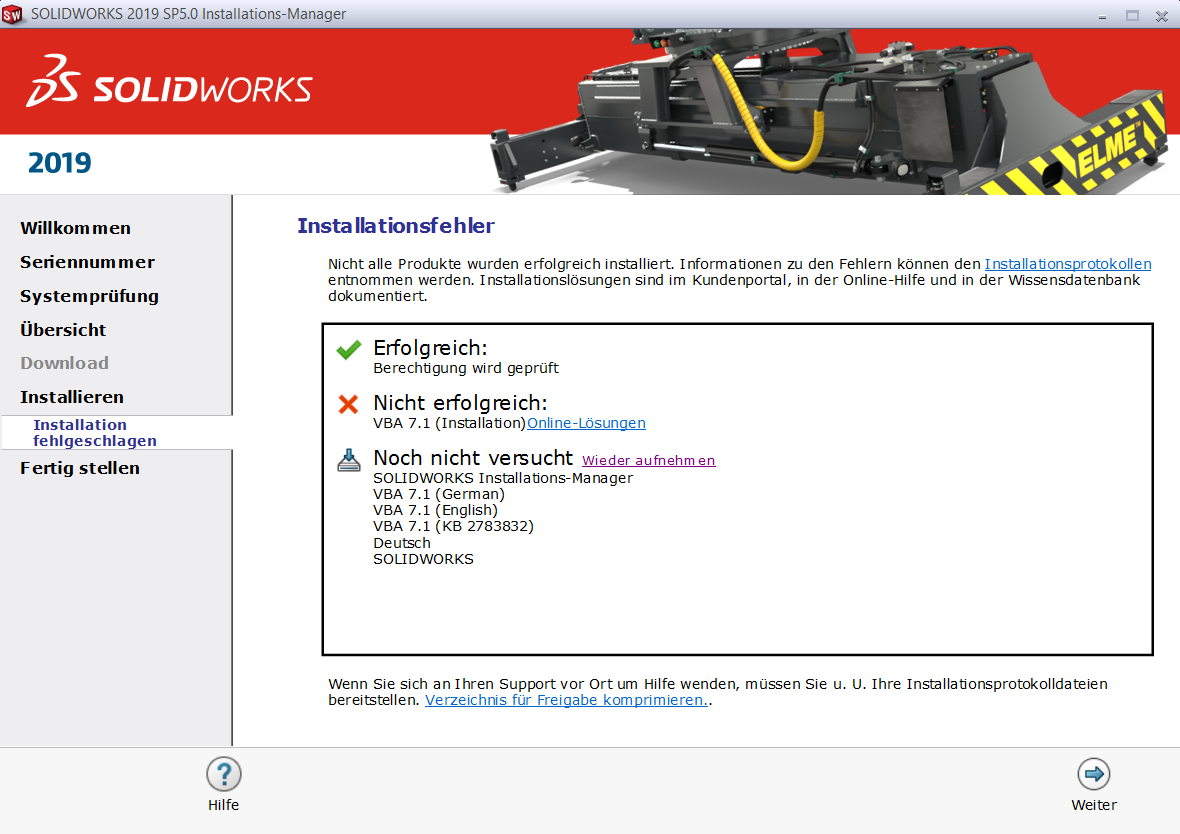The height and width of the screenshot is (834, 1180).
Task: Click the Wieder aufnehmen link
Action: pos(648,460)
